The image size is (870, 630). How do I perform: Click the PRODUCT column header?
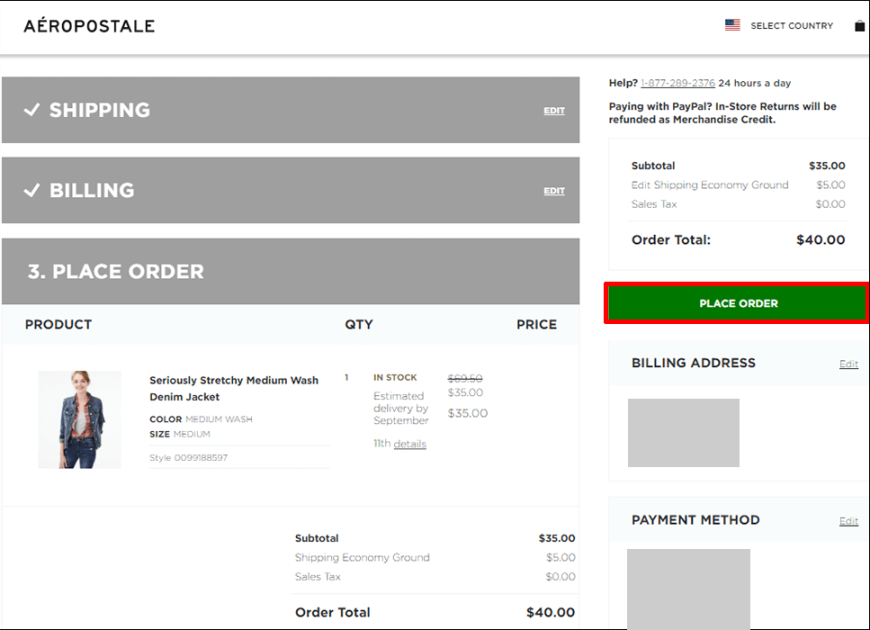point(58,324)
